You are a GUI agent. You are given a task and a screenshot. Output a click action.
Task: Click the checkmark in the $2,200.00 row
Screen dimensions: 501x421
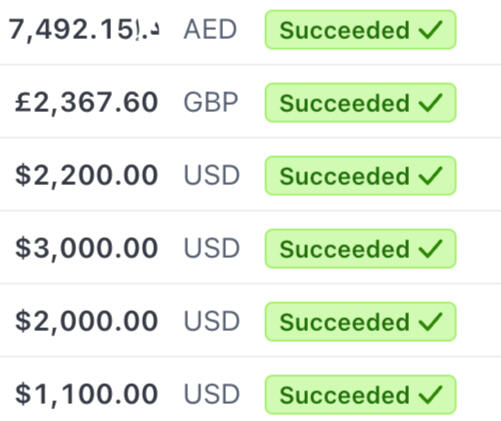coord(431,176)
